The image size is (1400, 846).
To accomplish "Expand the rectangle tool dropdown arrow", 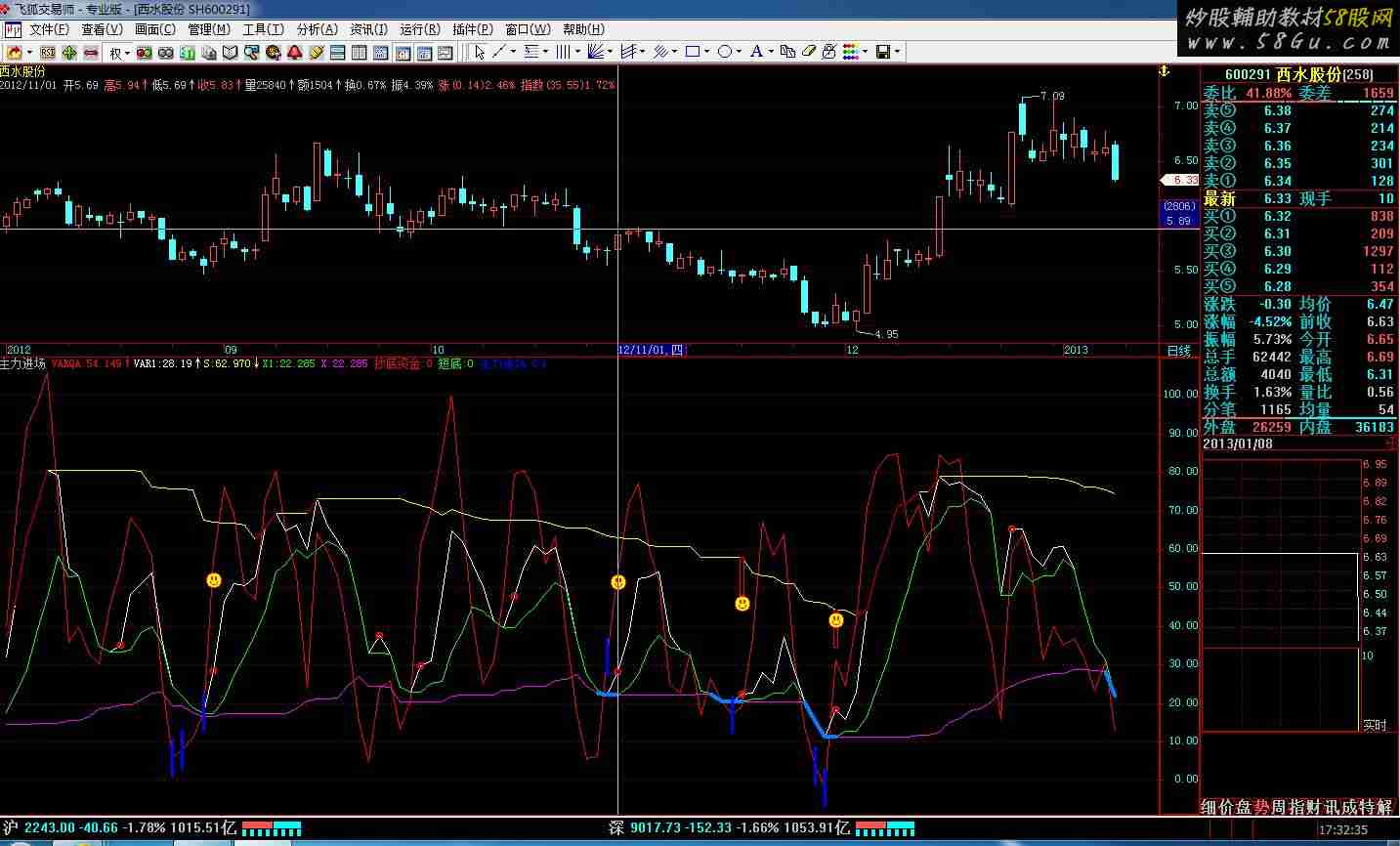I will pos(707,52).
